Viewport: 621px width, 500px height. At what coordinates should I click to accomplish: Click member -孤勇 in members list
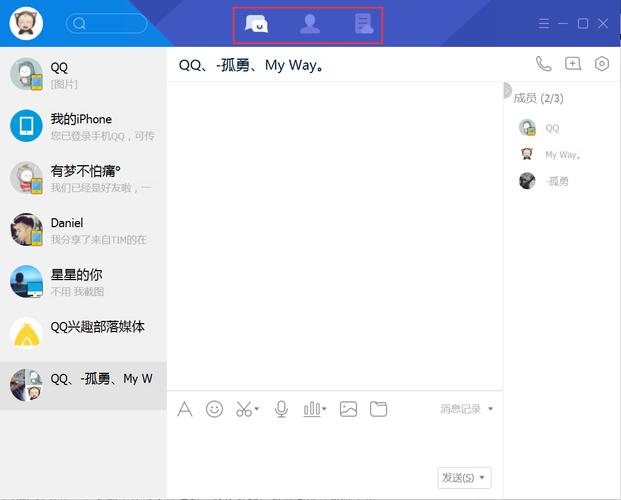pyautogui.click(x=556, y=181)
